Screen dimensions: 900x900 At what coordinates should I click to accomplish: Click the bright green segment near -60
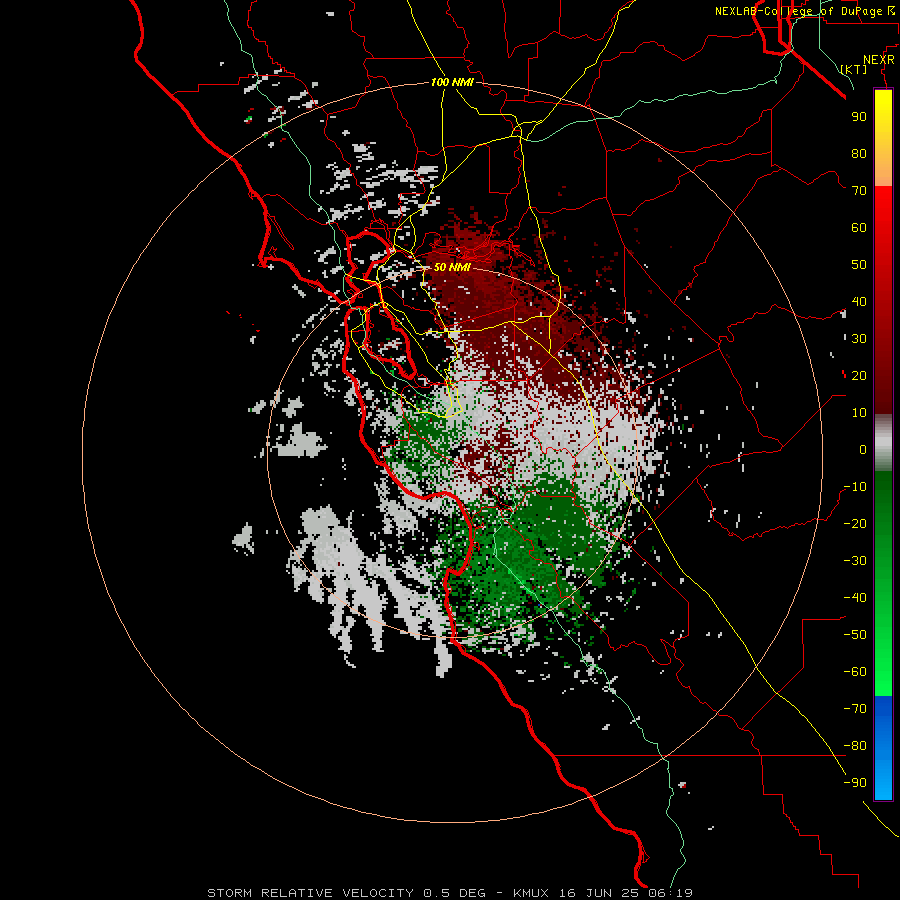click(883, 677)
